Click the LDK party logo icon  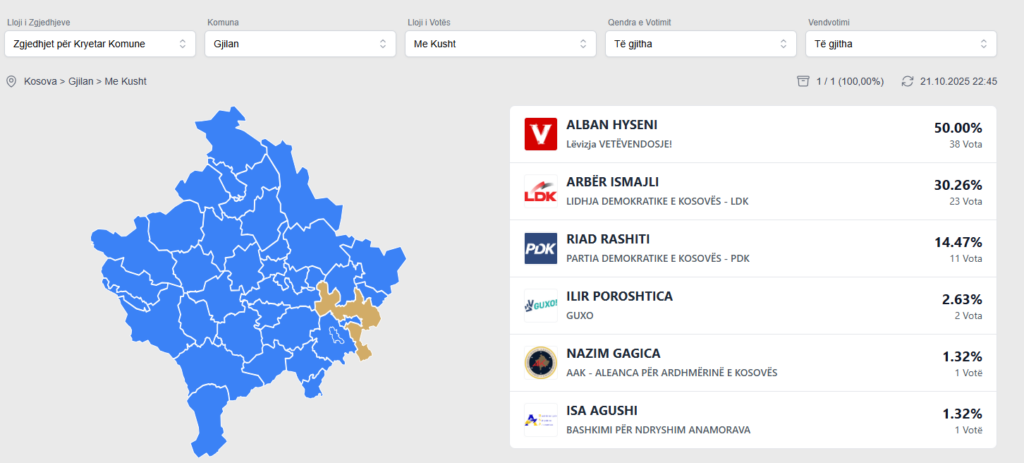click(540, 191)
